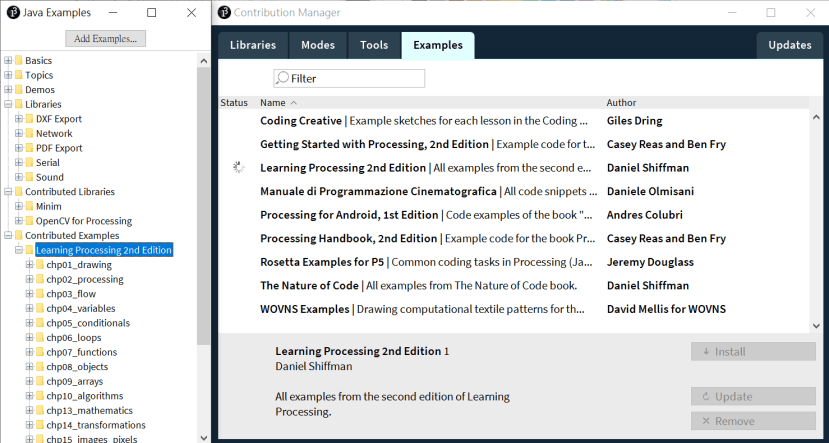Viewport: 829px width, 443px height.
Task: Select chp14_transformations in the tree
Action: [x=96, y=424]
